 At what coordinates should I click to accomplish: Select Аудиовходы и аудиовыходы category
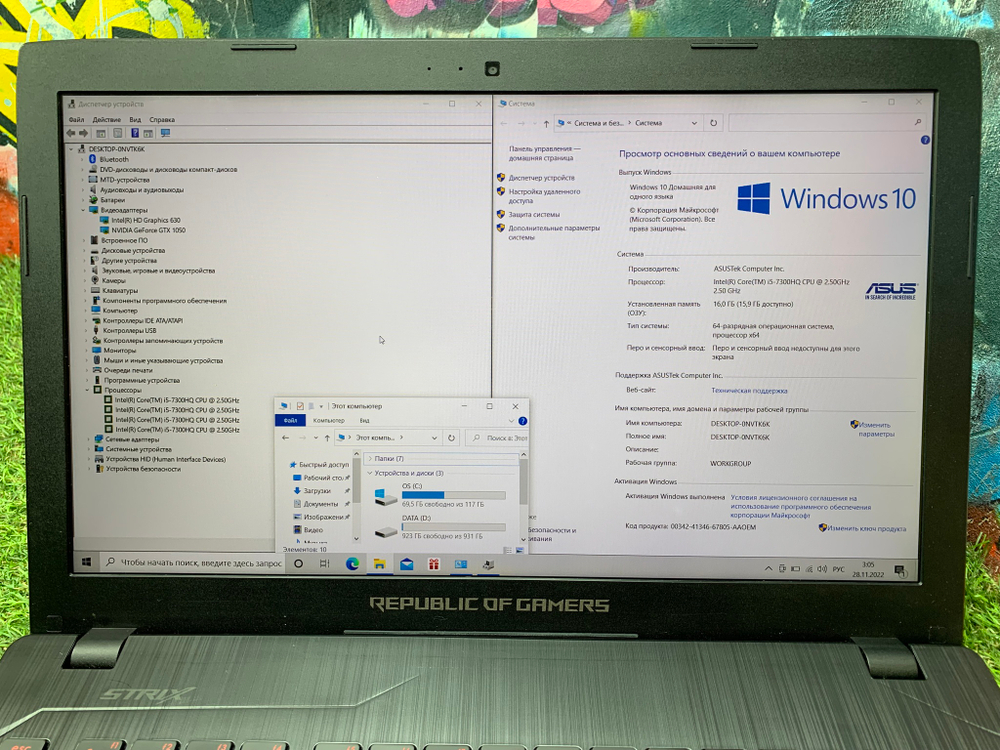pyautogui.click(x=142, y=190)
